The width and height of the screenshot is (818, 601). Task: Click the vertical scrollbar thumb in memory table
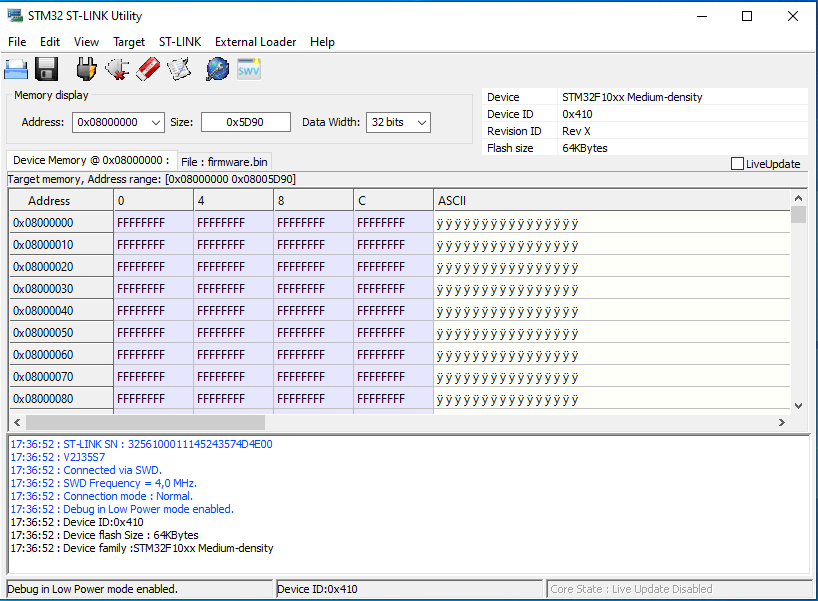(x=798, y=214)
